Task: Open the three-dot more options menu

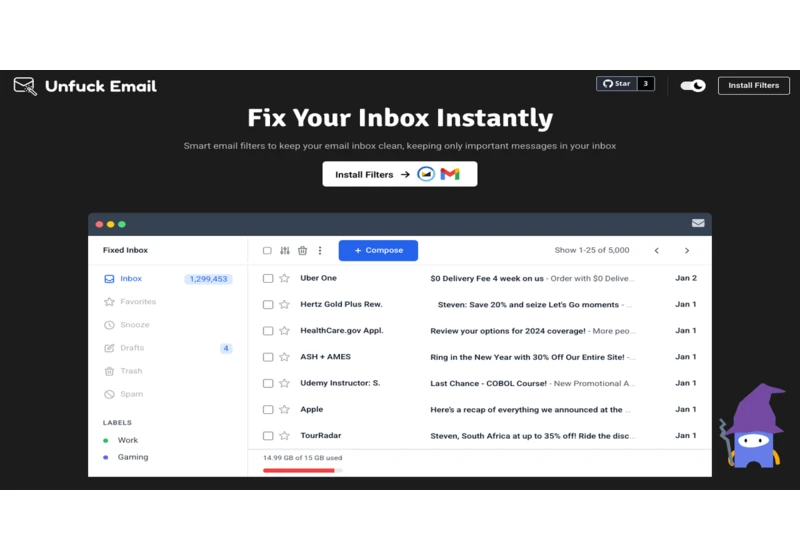Action: [320, 250]
